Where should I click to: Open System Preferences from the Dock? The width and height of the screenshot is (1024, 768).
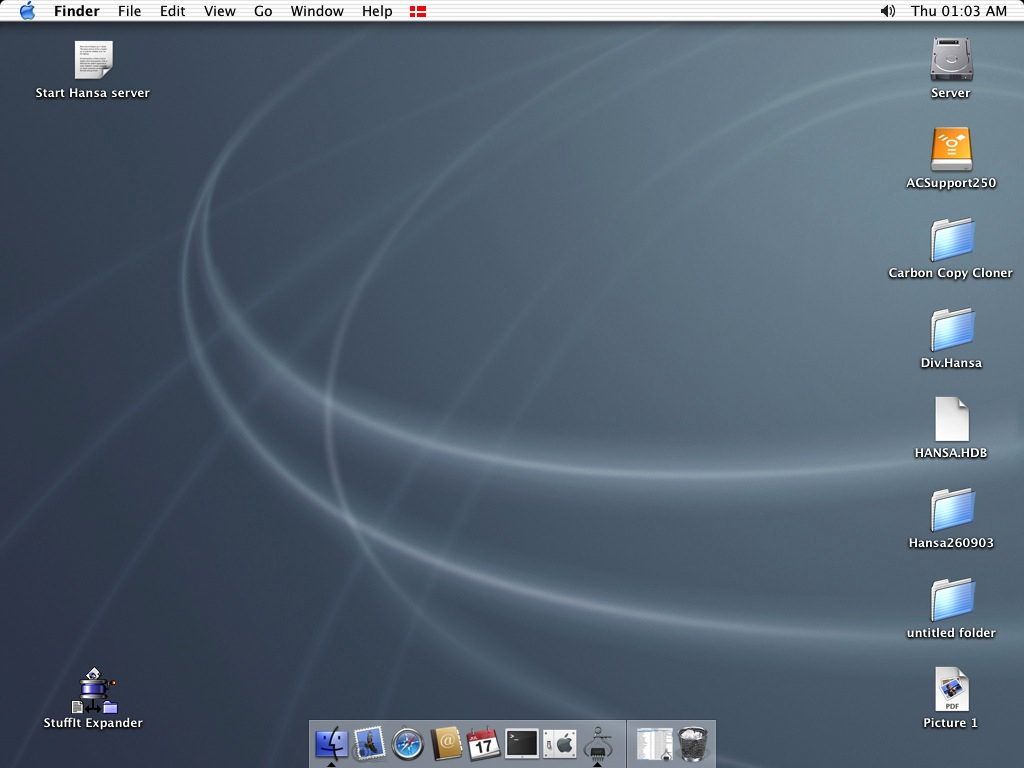tap(560, 744)
